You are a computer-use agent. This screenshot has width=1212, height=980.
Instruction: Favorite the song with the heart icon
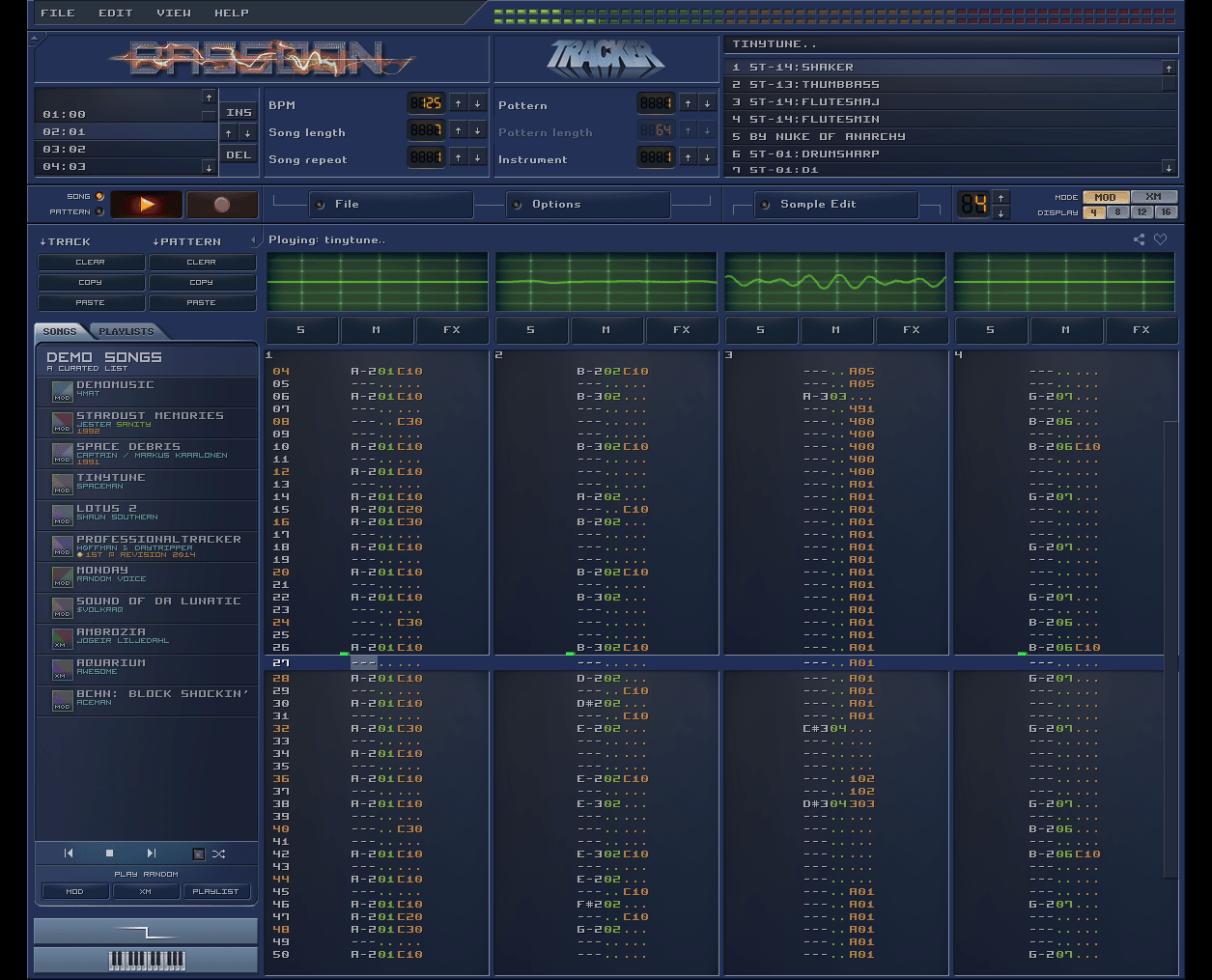pos(1161,239)
